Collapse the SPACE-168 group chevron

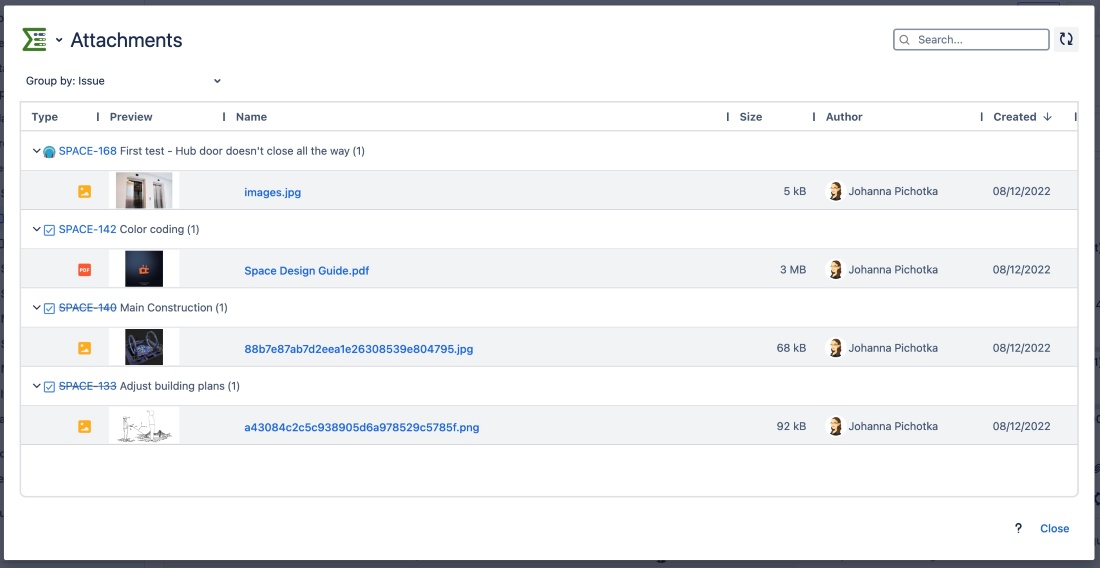[x=36, y=151]
